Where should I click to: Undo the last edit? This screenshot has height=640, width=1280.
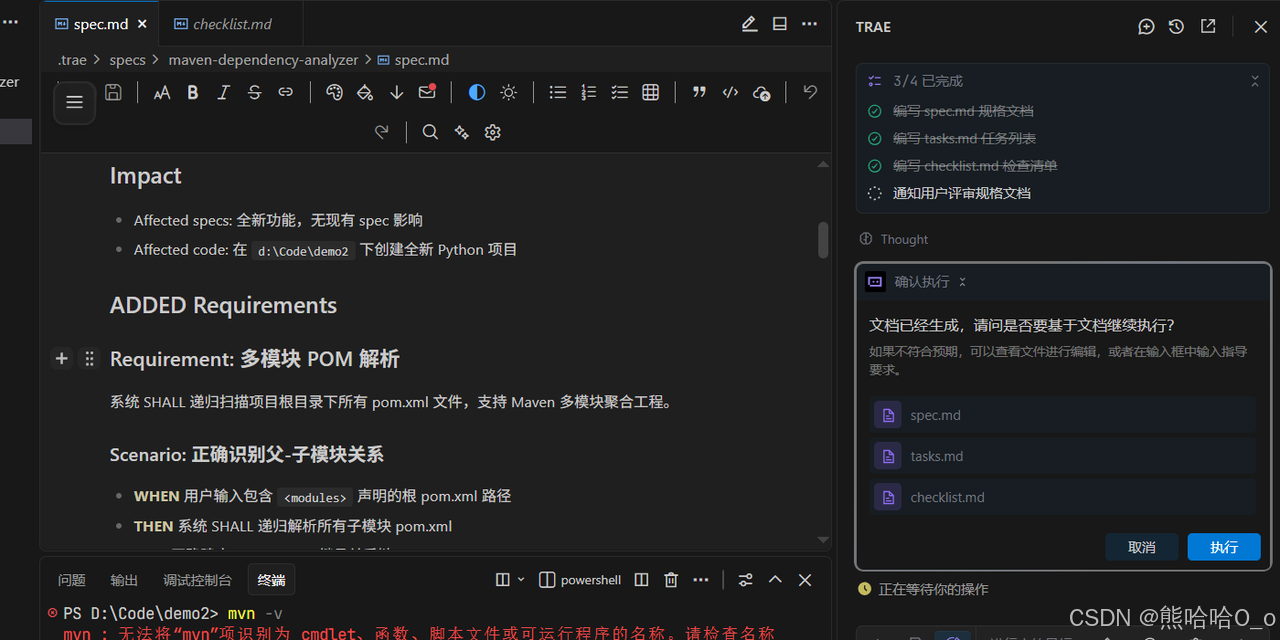pos(810,92)
